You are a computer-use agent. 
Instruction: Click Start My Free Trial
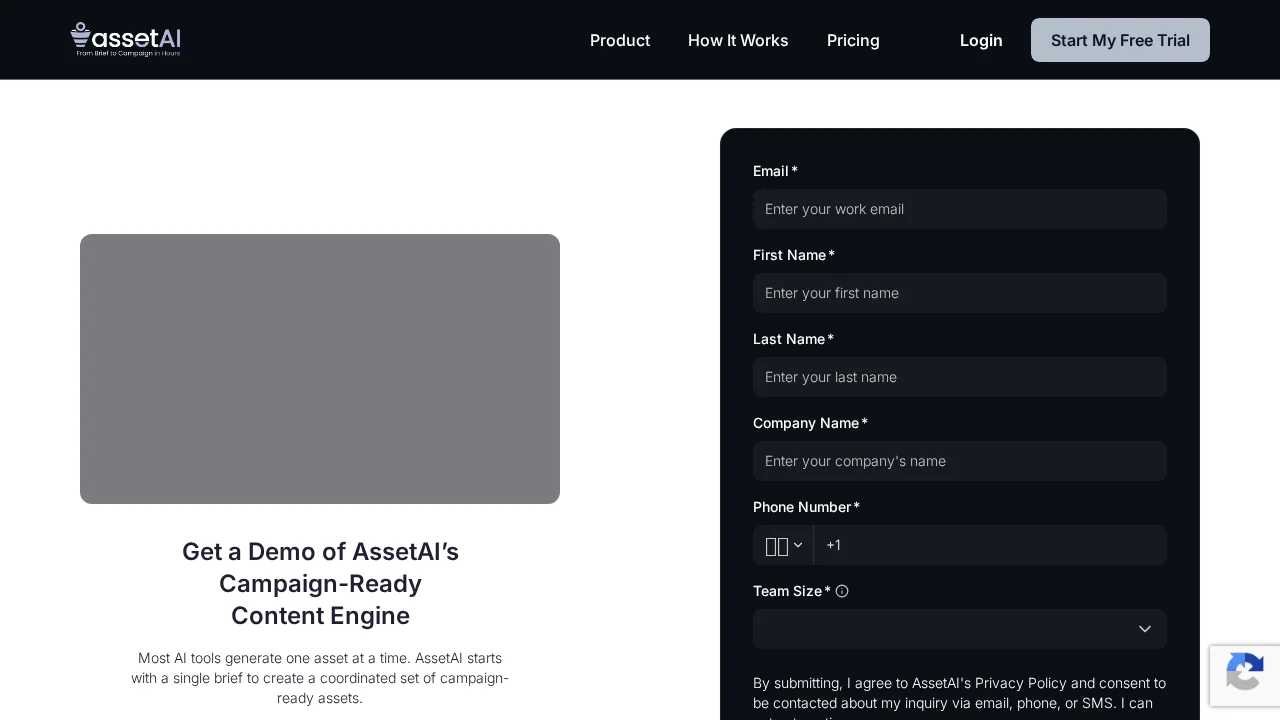click(x=1120, y=40)
